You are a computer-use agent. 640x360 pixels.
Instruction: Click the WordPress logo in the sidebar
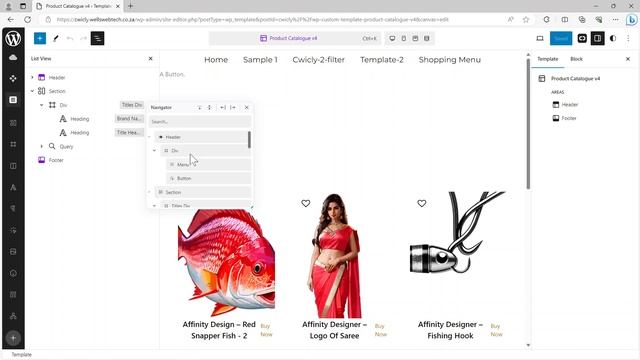point(13,38)
